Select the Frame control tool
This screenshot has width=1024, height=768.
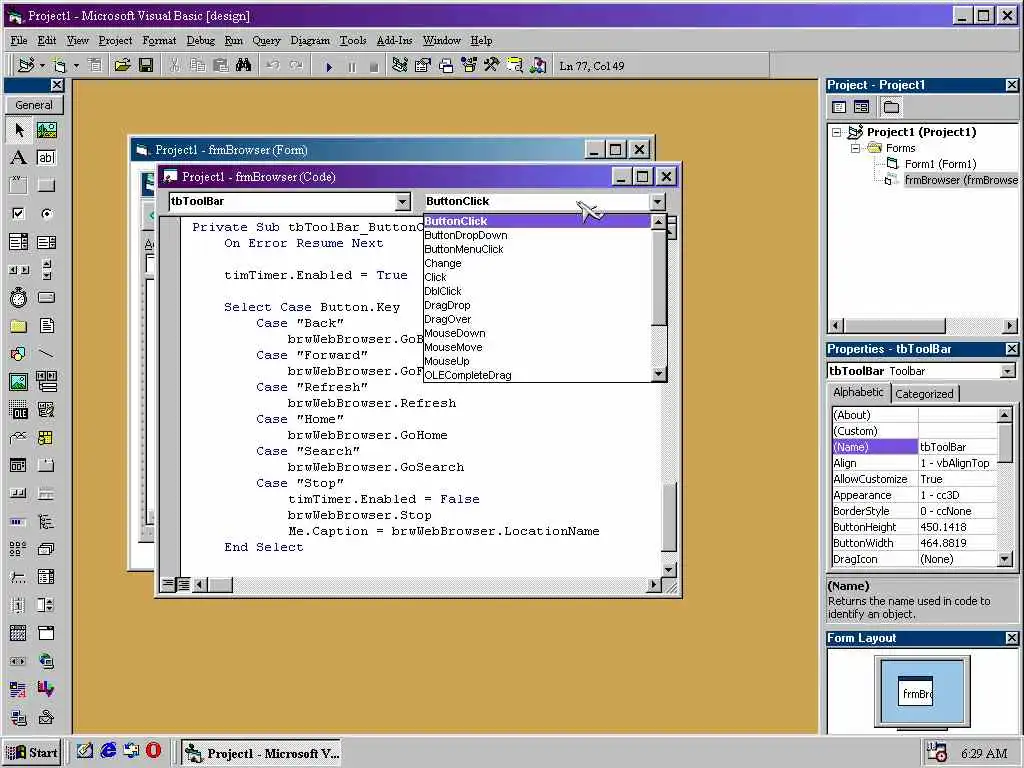pyautogui.click(x=18, y=185)
